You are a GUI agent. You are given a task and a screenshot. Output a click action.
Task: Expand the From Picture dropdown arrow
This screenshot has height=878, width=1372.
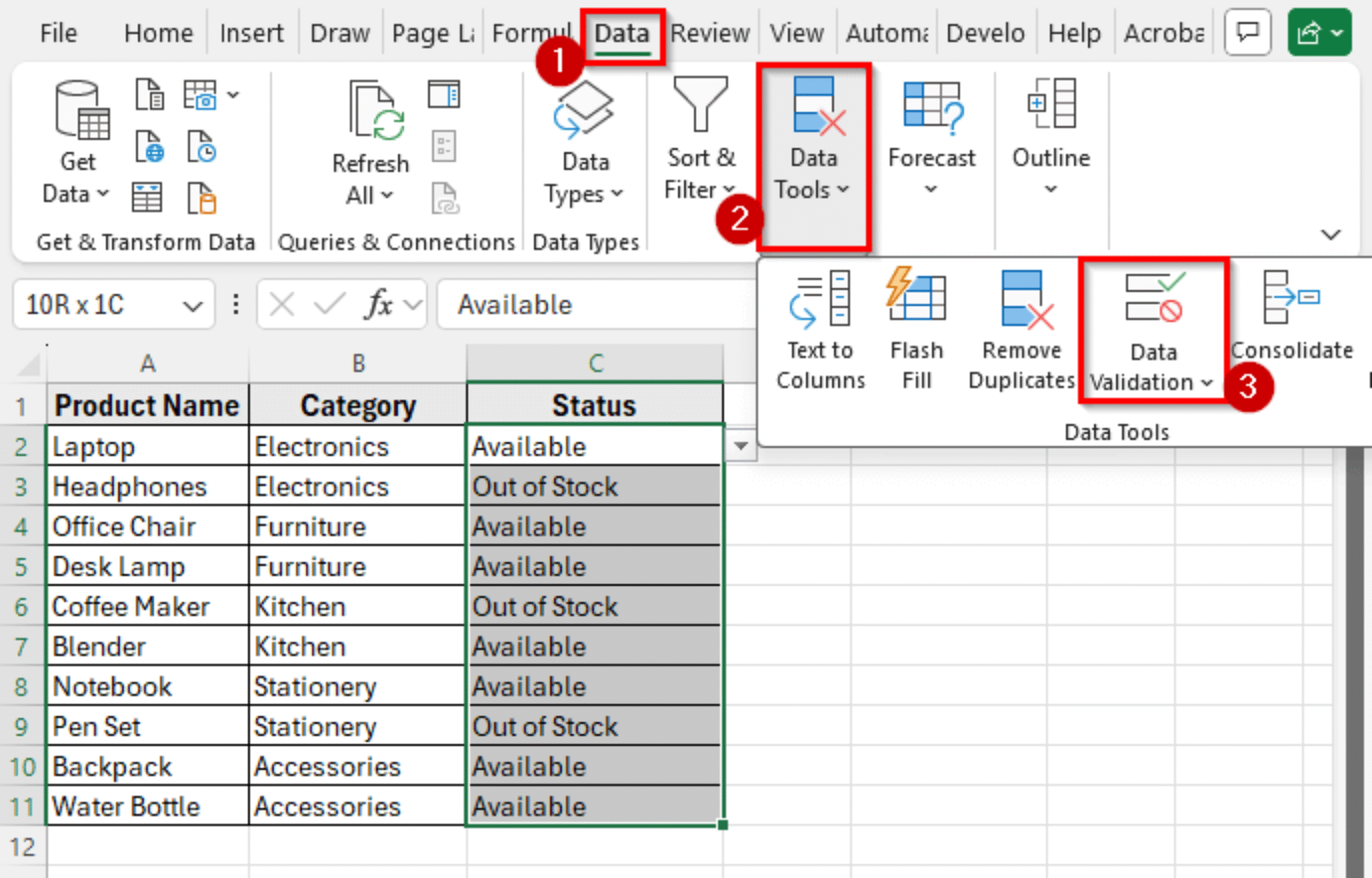233,94
